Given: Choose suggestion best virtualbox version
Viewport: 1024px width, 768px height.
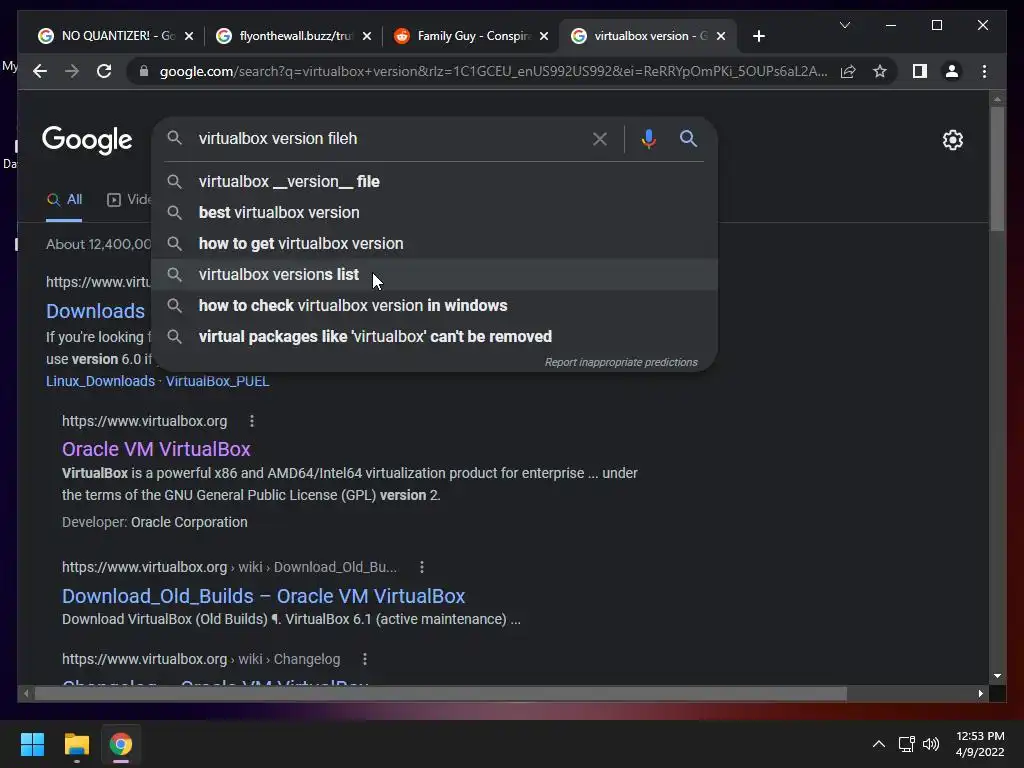Looking at the screenshot, I should (434, 212).
